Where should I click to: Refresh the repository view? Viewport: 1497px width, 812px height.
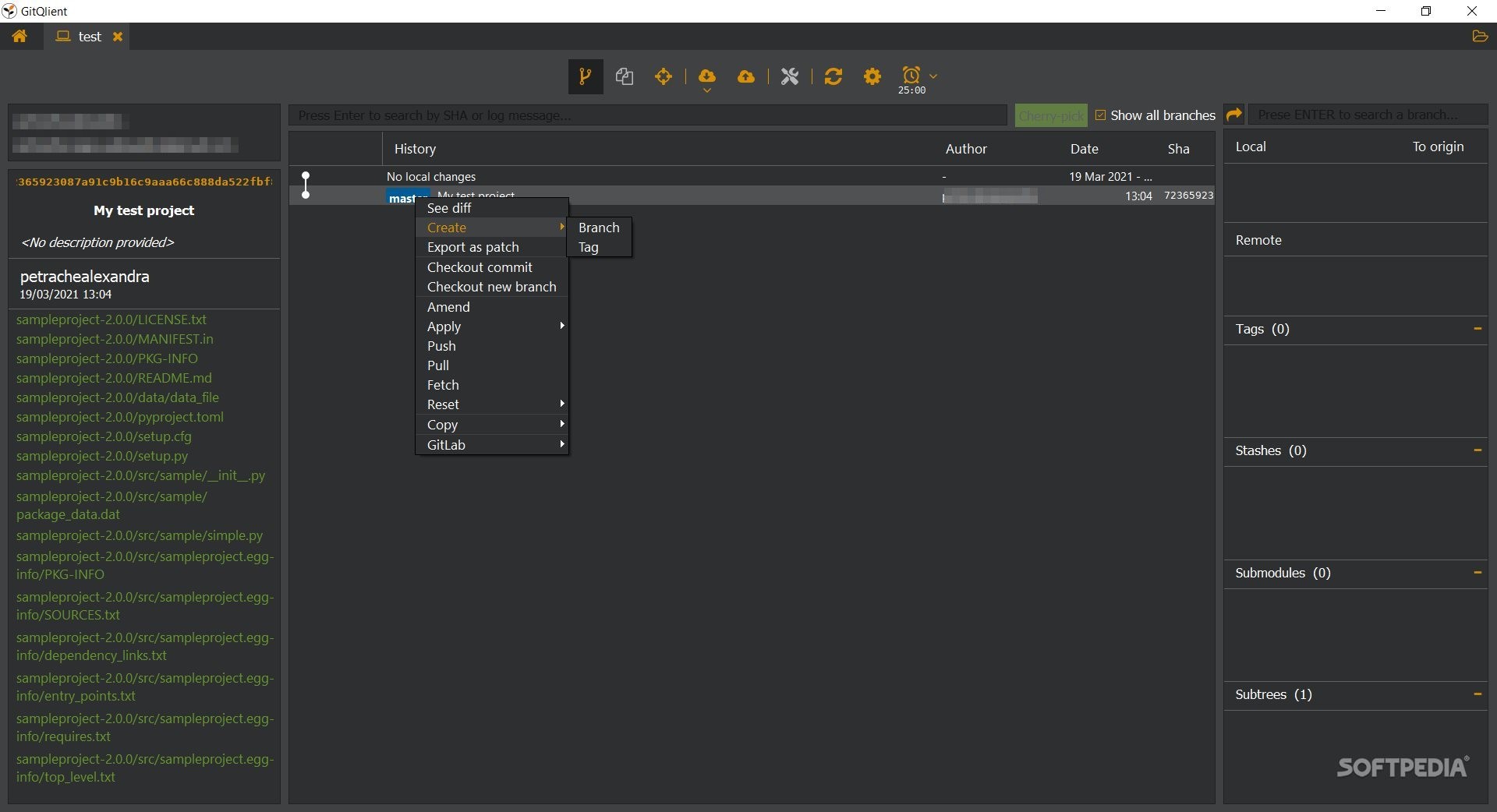(833, 76)
